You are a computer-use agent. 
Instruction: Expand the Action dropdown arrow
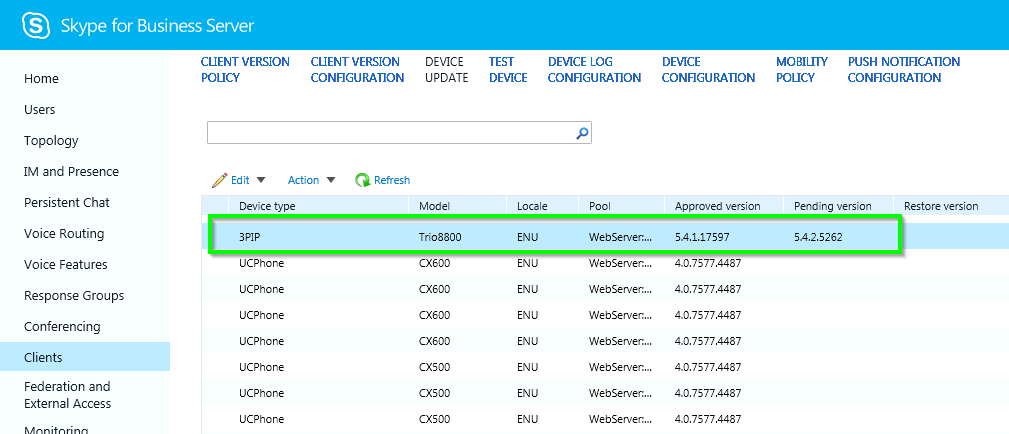point(331,180)
